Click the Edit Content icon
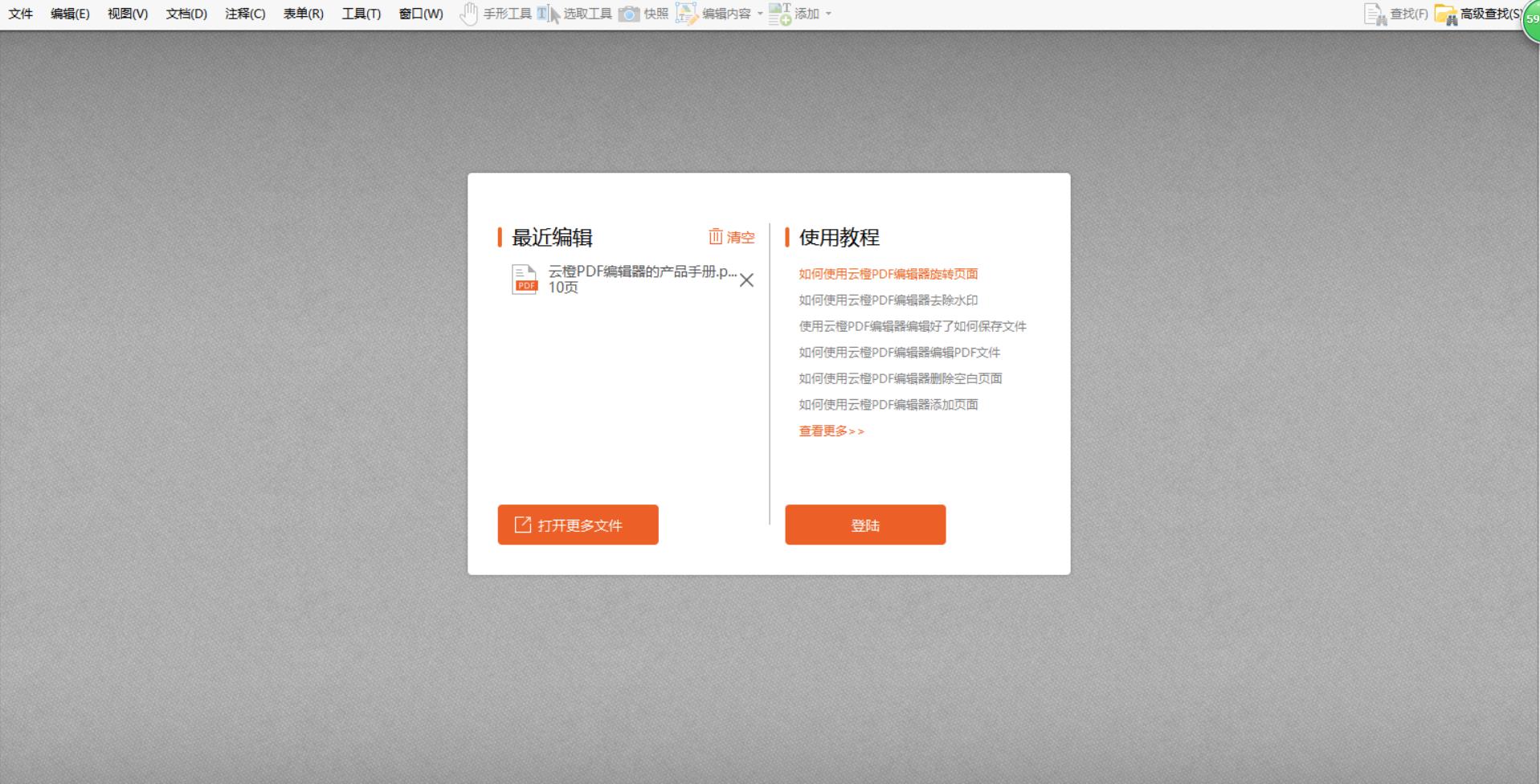This screenshot has width=1540, height=784. [x=687, y=14]
